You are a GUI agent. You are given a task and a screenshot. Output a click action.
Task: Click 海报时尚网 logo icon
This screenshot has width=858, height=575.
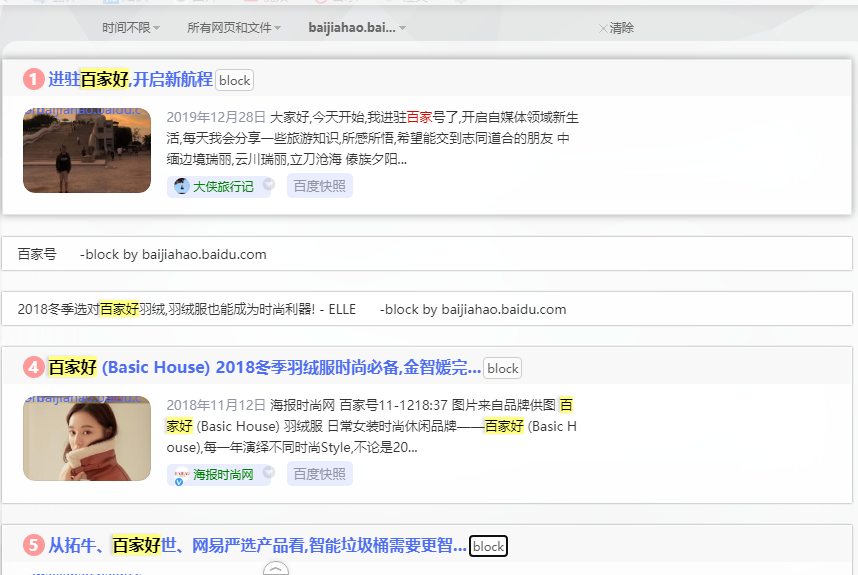tap(181, 475)
